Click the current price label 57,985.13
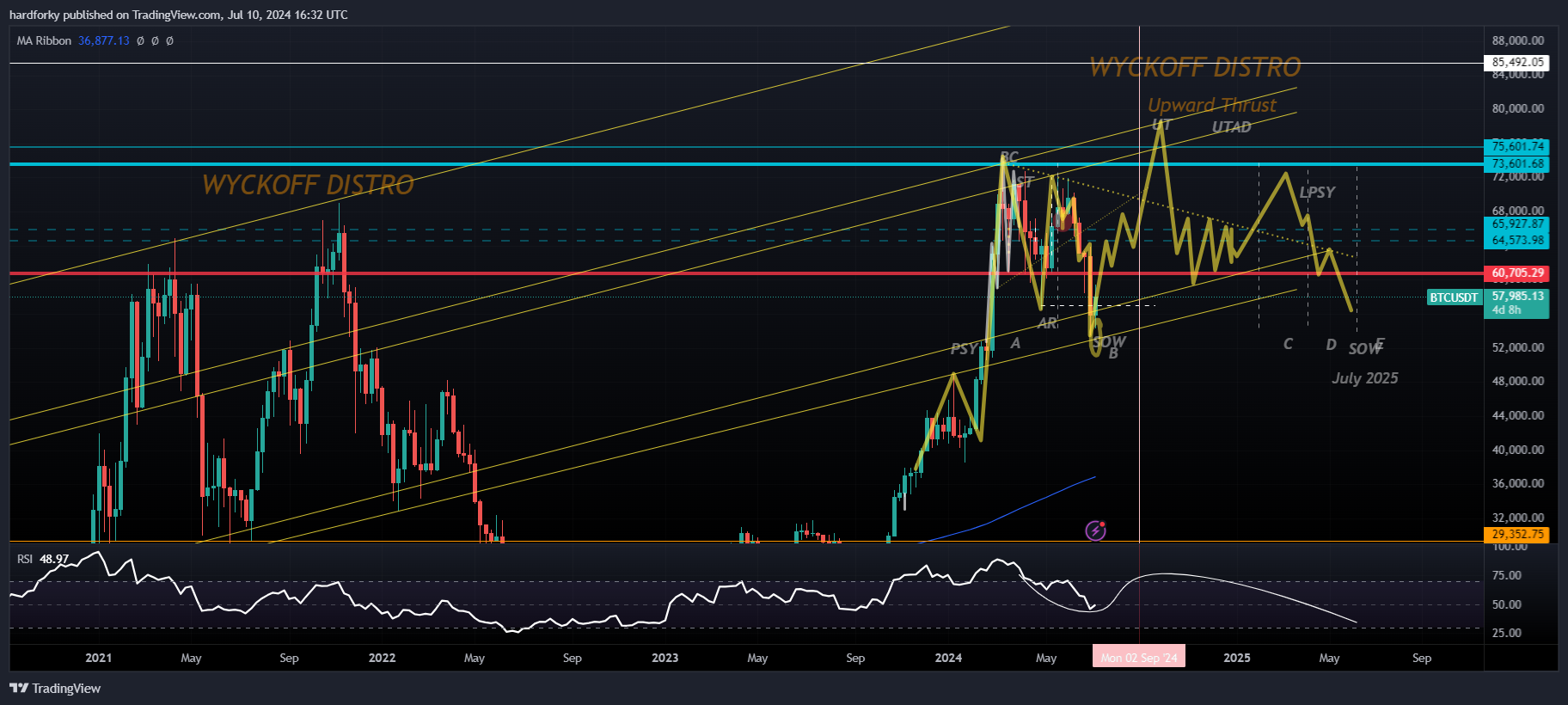1568x705 pixels. pyautogui.click(x=1517, y=296)
